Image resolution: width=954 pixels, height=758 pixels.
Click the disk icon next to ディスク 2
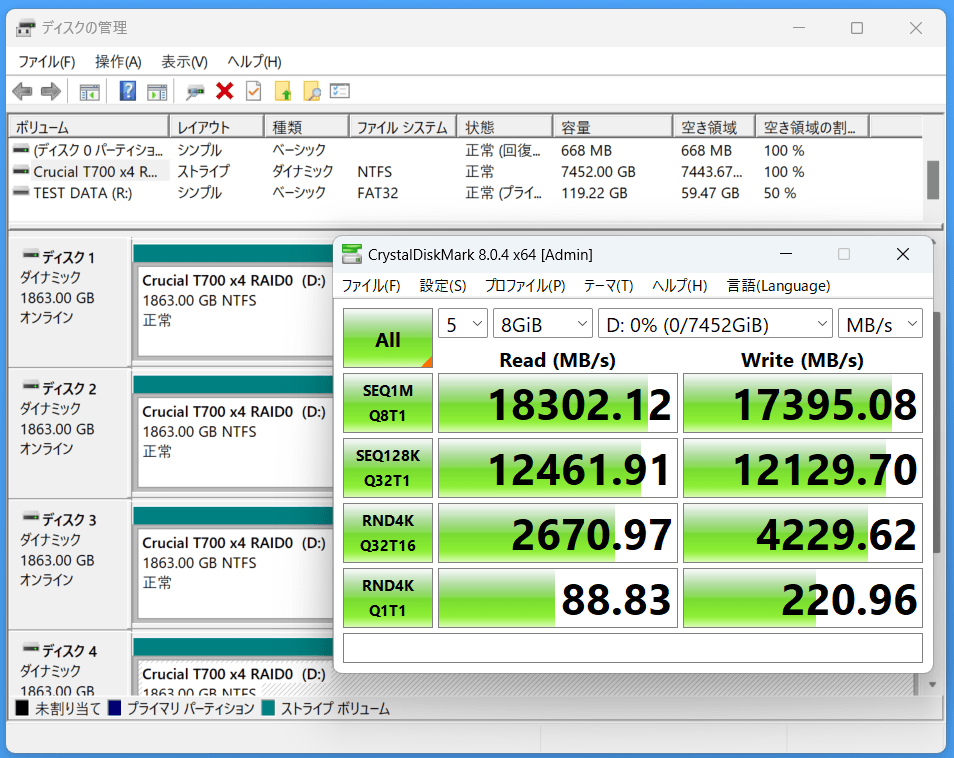tap(30, 386)
